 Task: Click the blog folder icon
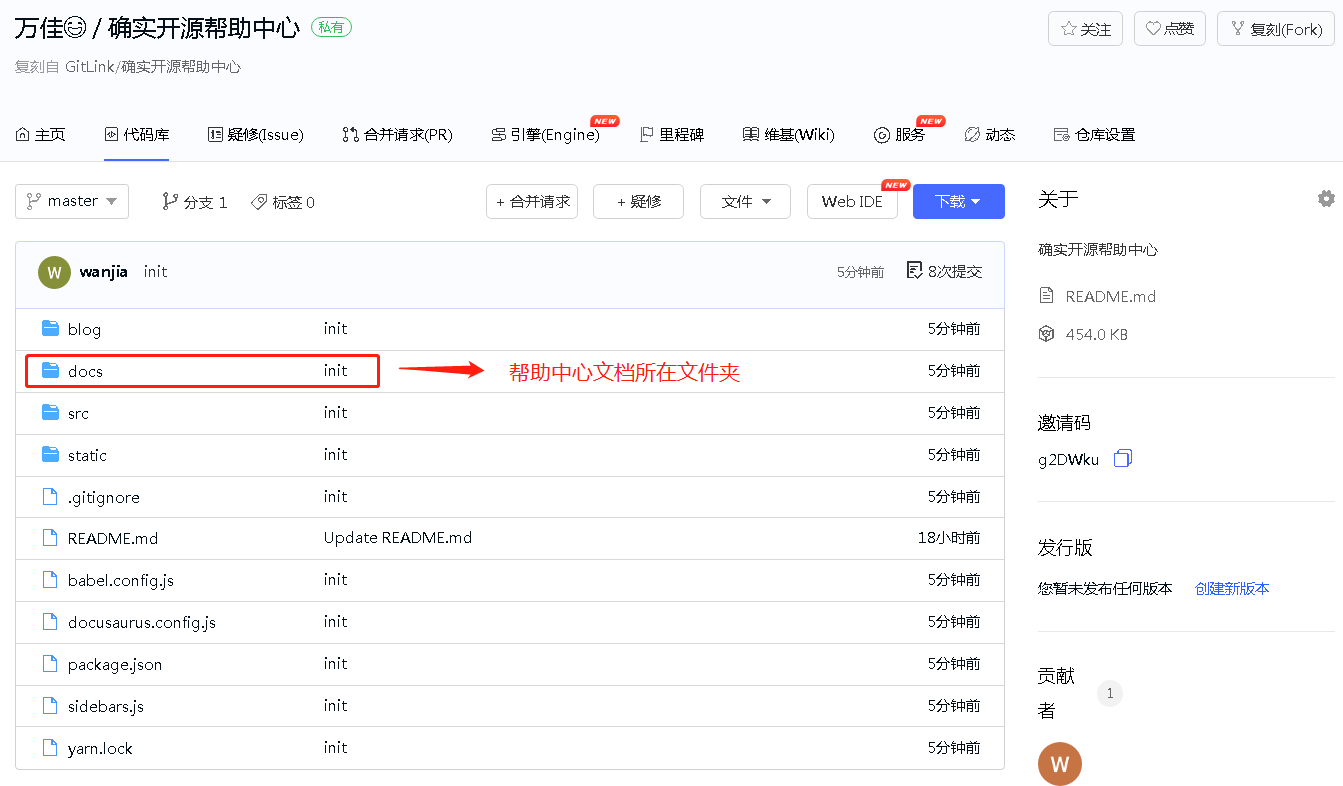point(51,329)
